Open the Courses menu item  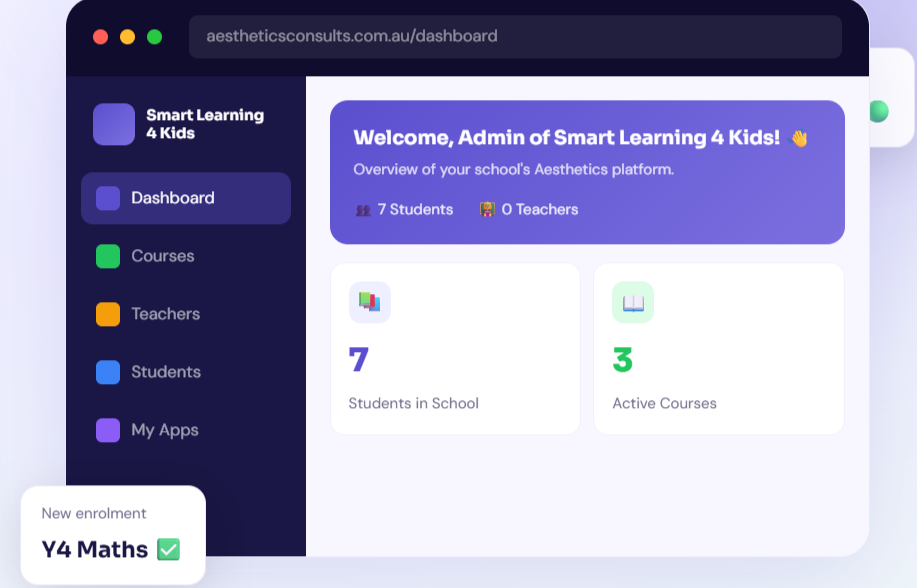pyautogui.click(x=163, y=256)
